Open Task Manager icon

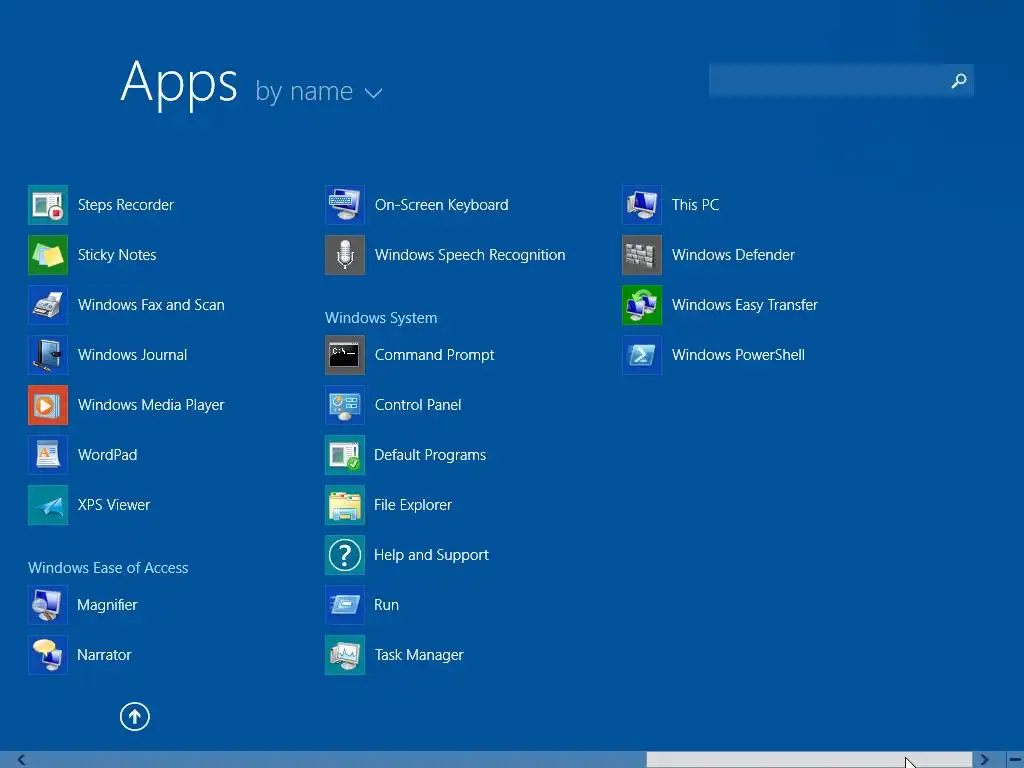(x=345, y=655)
